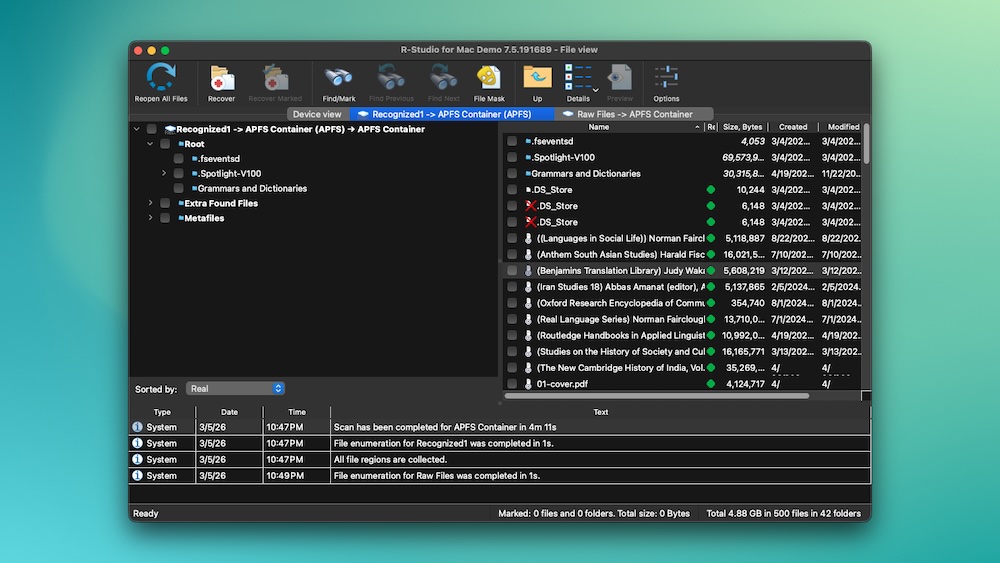This screenshot has width=1000, height=563.
Task: Open the Options settings icon
Action: (x=666, y=78)
